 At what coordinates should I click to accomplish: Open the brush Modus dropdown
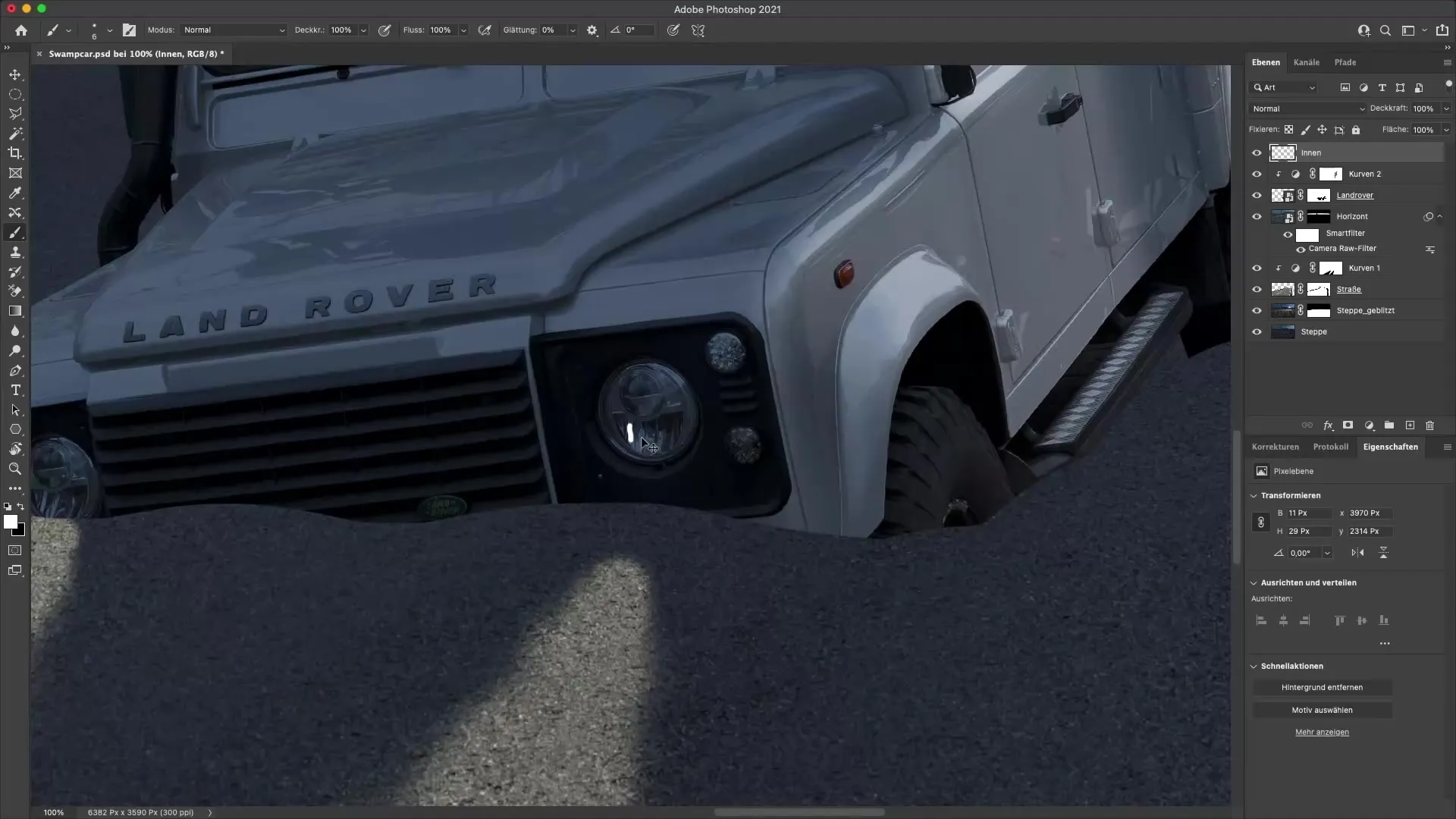coord(234,30)
